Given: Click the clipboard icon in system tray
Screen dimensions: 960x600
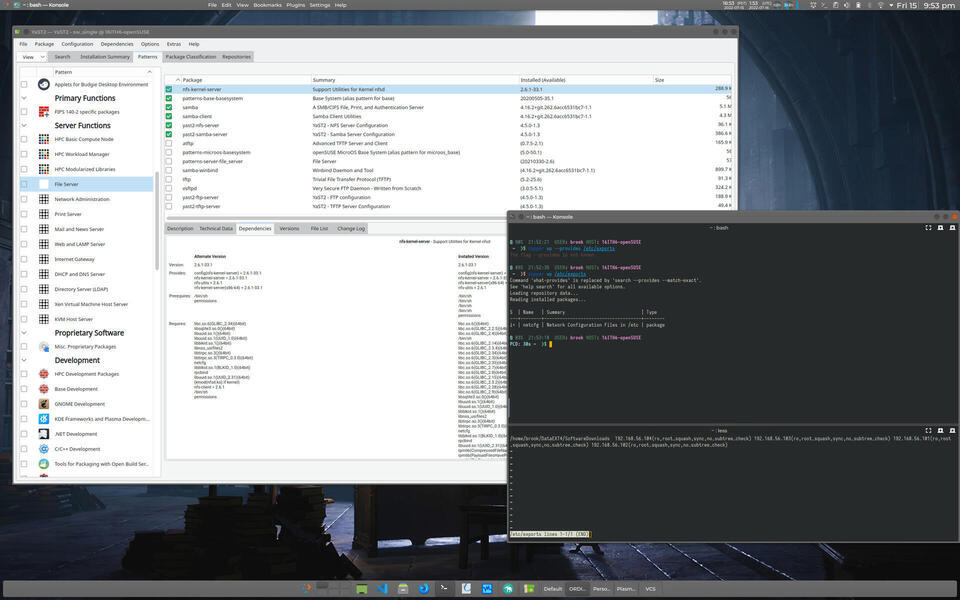Looking at the screenshot, I should 836,5.
